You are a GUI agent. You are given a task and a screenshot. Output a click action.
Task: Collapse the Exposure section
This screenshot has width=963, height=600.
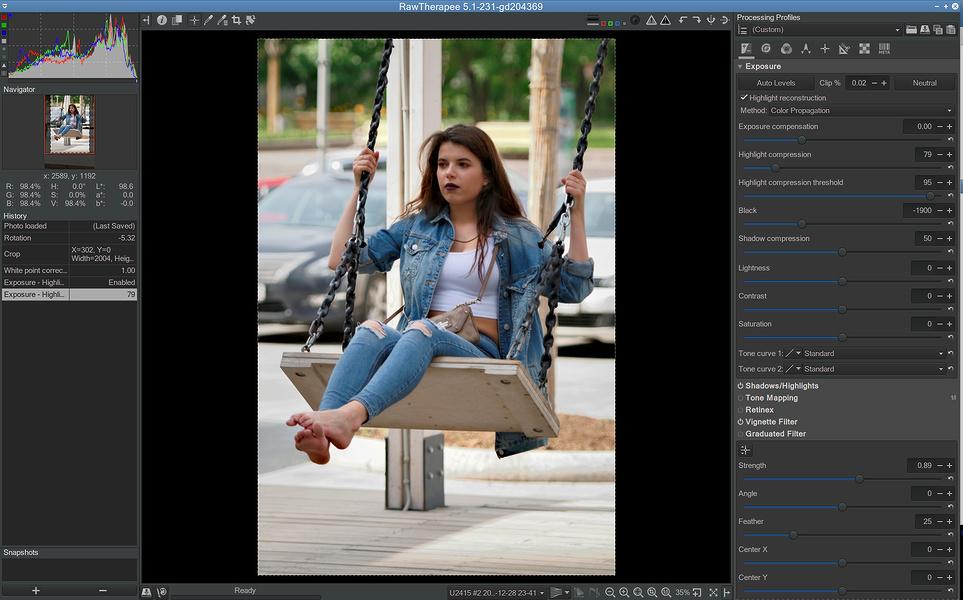point(740,66)
